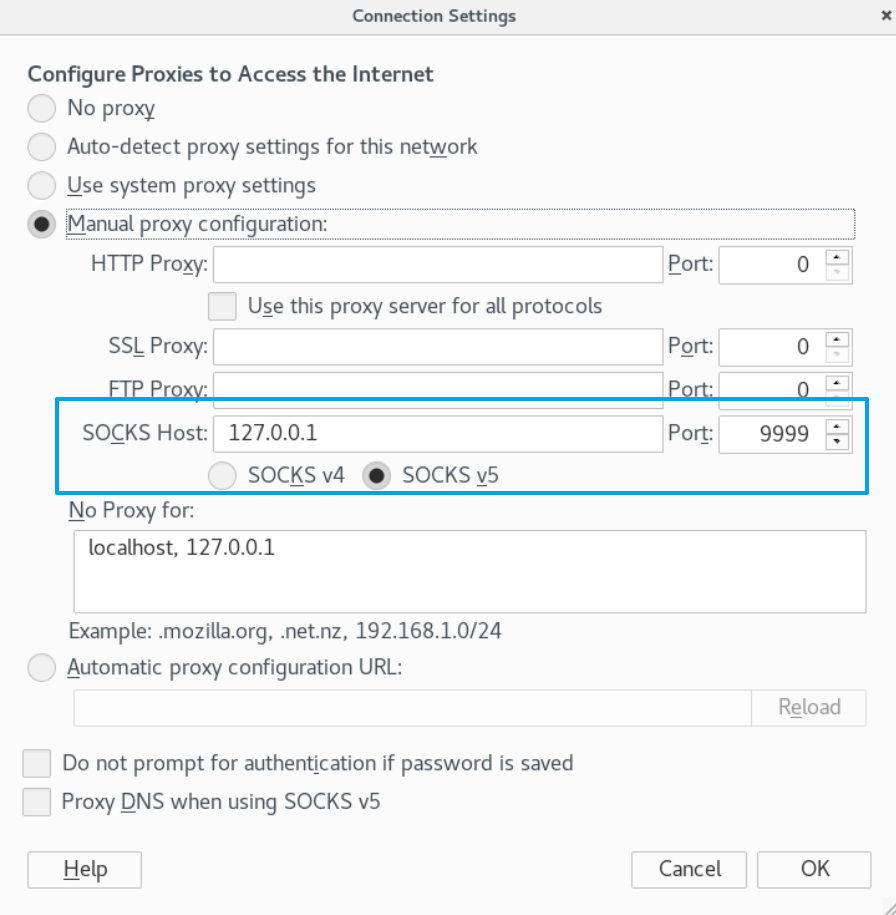The width and height of the screenshot is (896, 915).
Task: Increase the HTTP Proxy port value
Action: [x=837, y=257]
